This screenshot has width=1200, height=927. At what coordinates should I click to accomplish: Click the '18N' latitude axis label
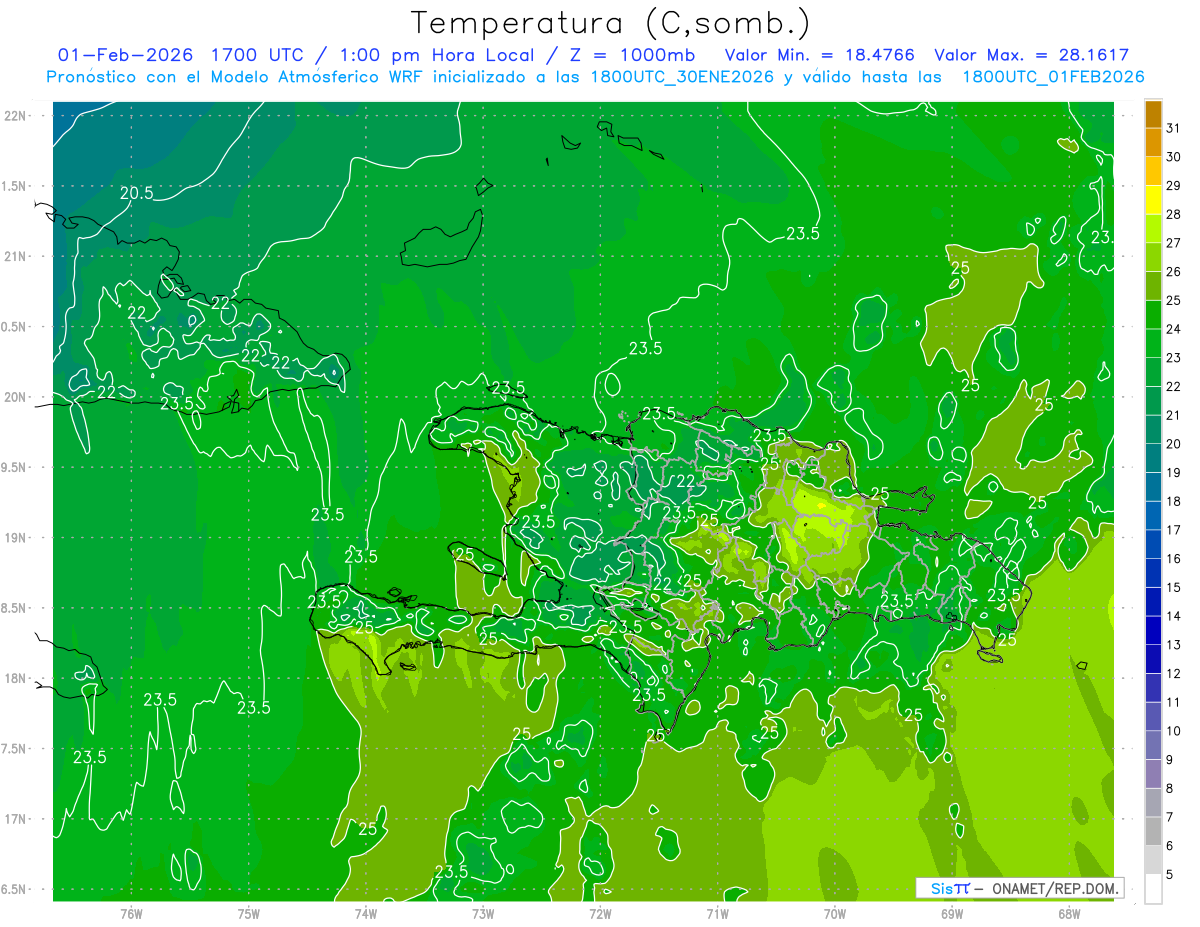[x=16, y=678]
